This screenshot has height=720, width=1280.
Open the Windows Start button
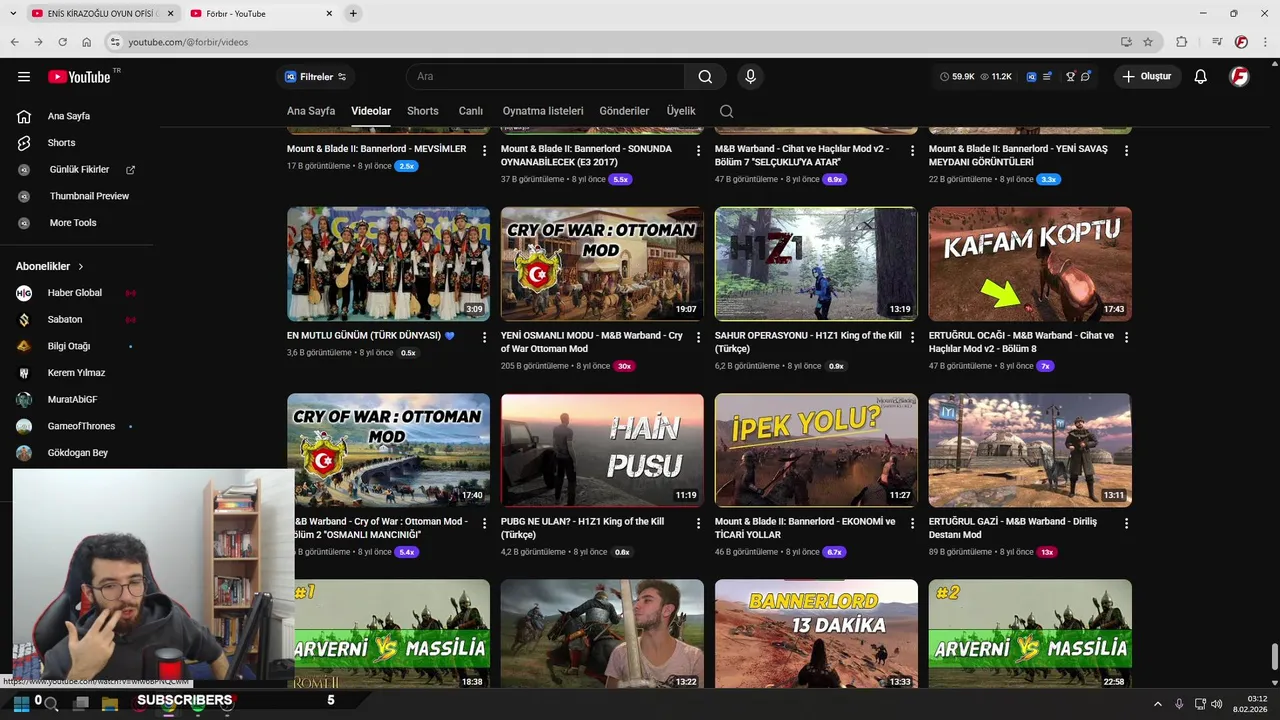pyautogui.click(x=20, y=704)
